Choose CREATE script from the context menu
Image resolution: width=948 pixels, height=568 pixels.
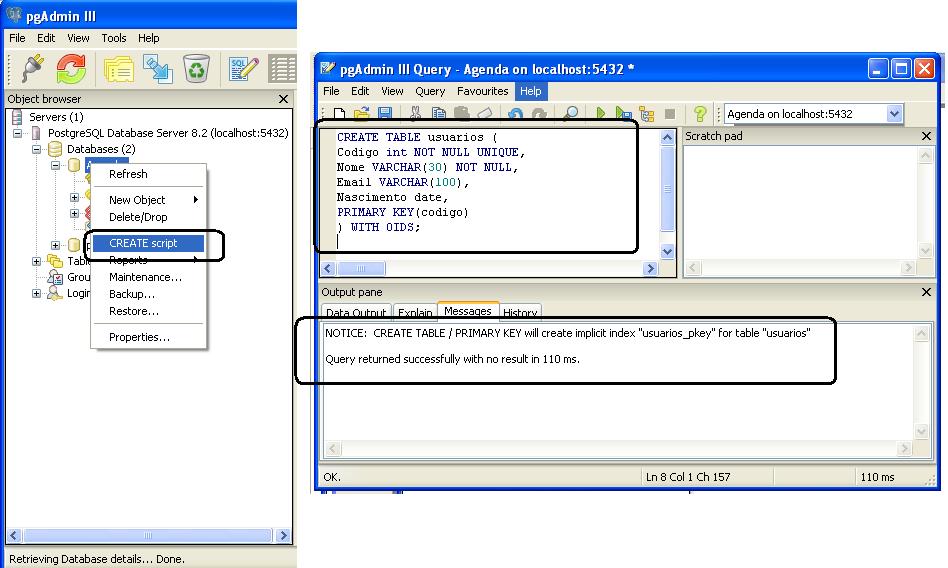(x=148, y=243)
